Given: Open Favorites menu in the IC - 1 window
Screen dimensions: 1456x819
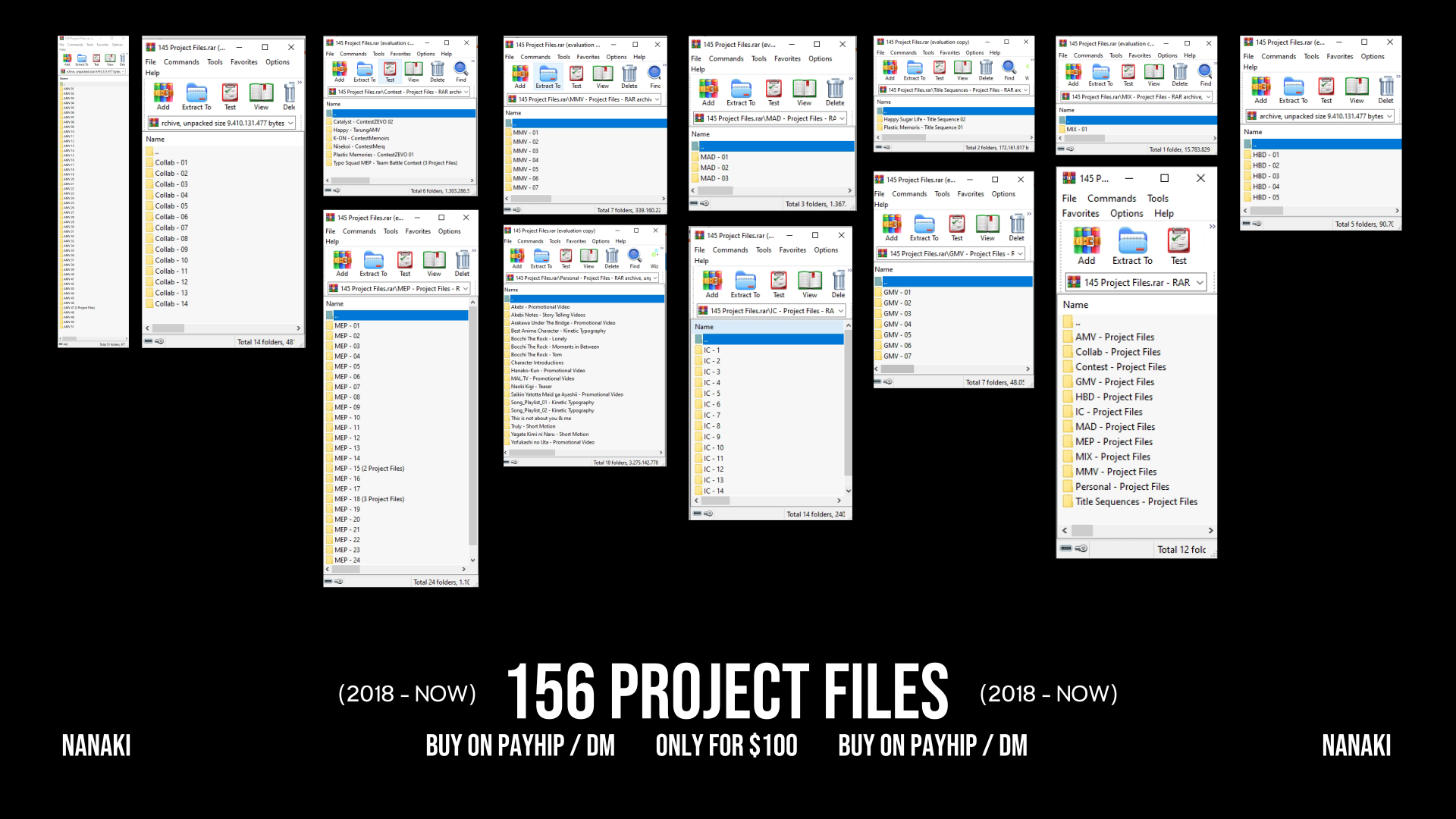Looking at the screenshot, I should coord(792,250).
